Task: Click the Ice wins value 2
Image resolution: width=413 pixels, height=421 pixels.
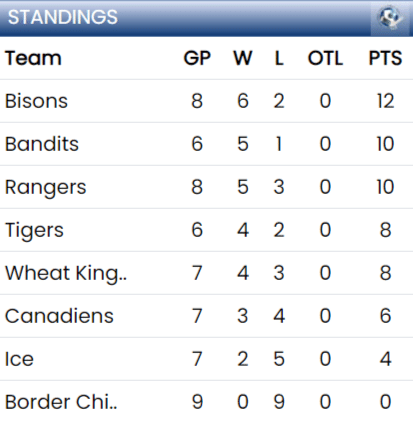Action: pos(243,359)
